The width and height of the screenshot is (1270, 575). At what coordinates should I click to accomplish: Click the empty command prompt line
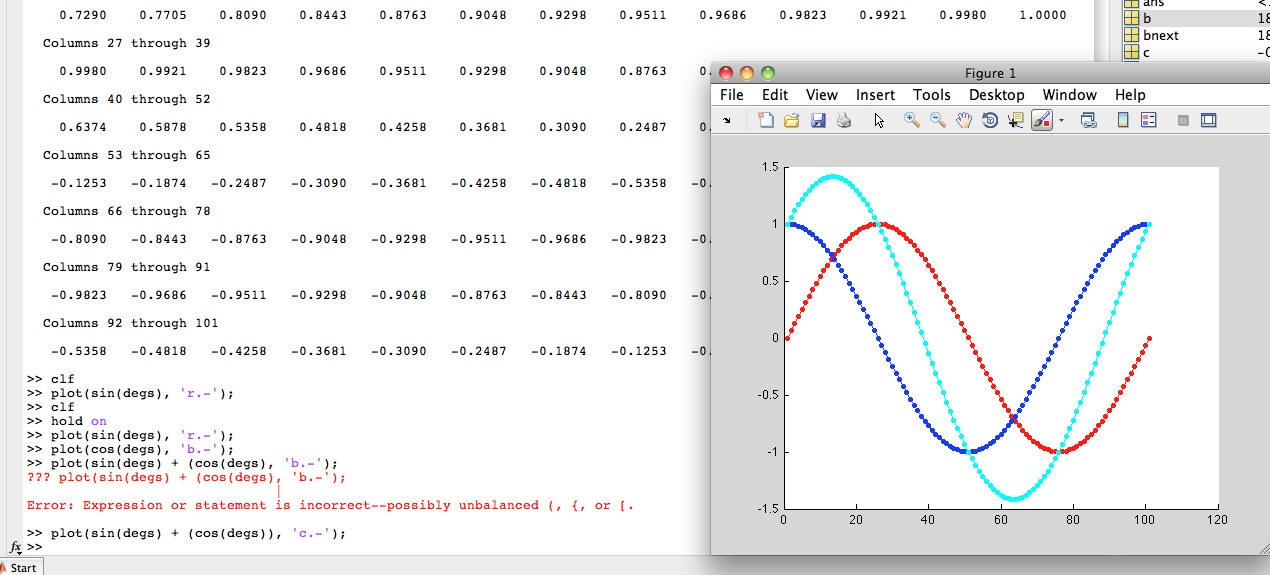[x=35, y=547]
